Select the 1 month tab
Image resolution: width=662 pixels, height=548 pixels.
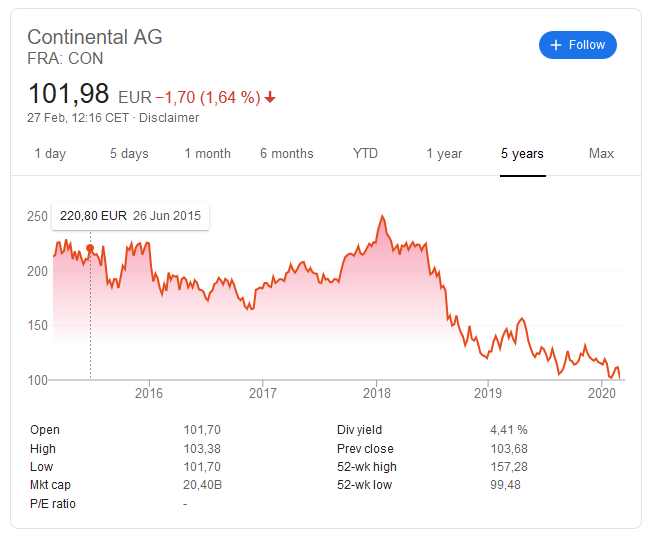[x=207, y=154]
